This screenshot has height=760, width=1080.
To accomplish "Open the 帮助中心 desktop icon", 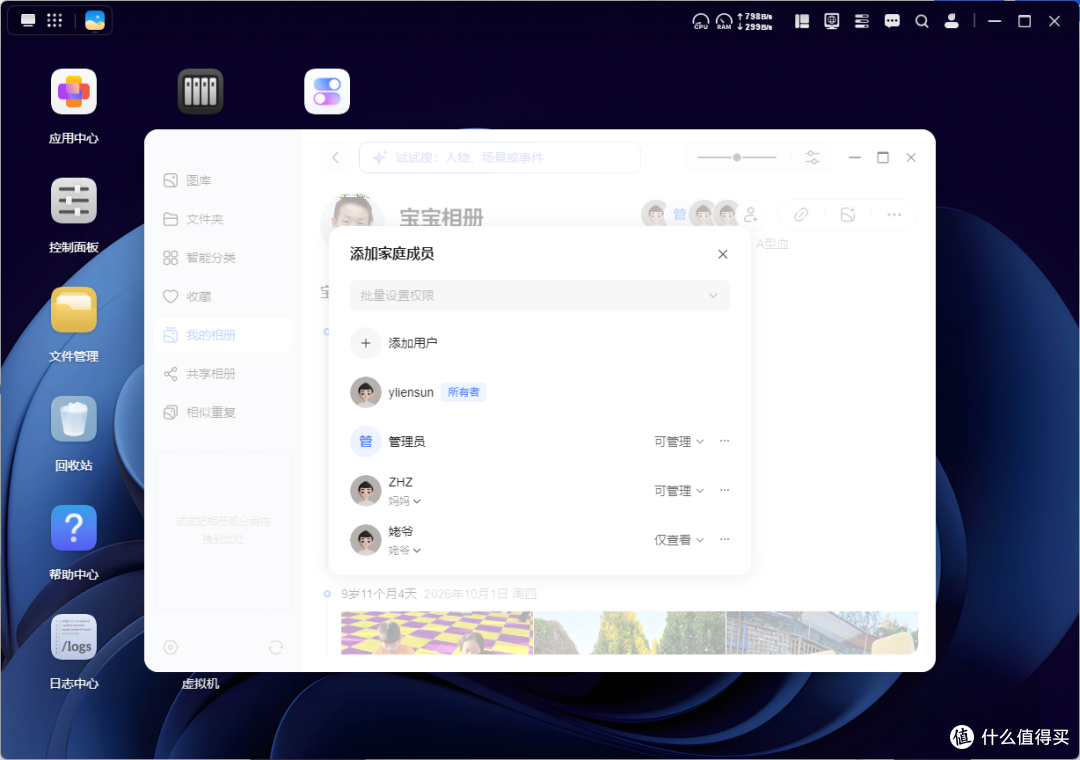I will [x=74, y=528].
